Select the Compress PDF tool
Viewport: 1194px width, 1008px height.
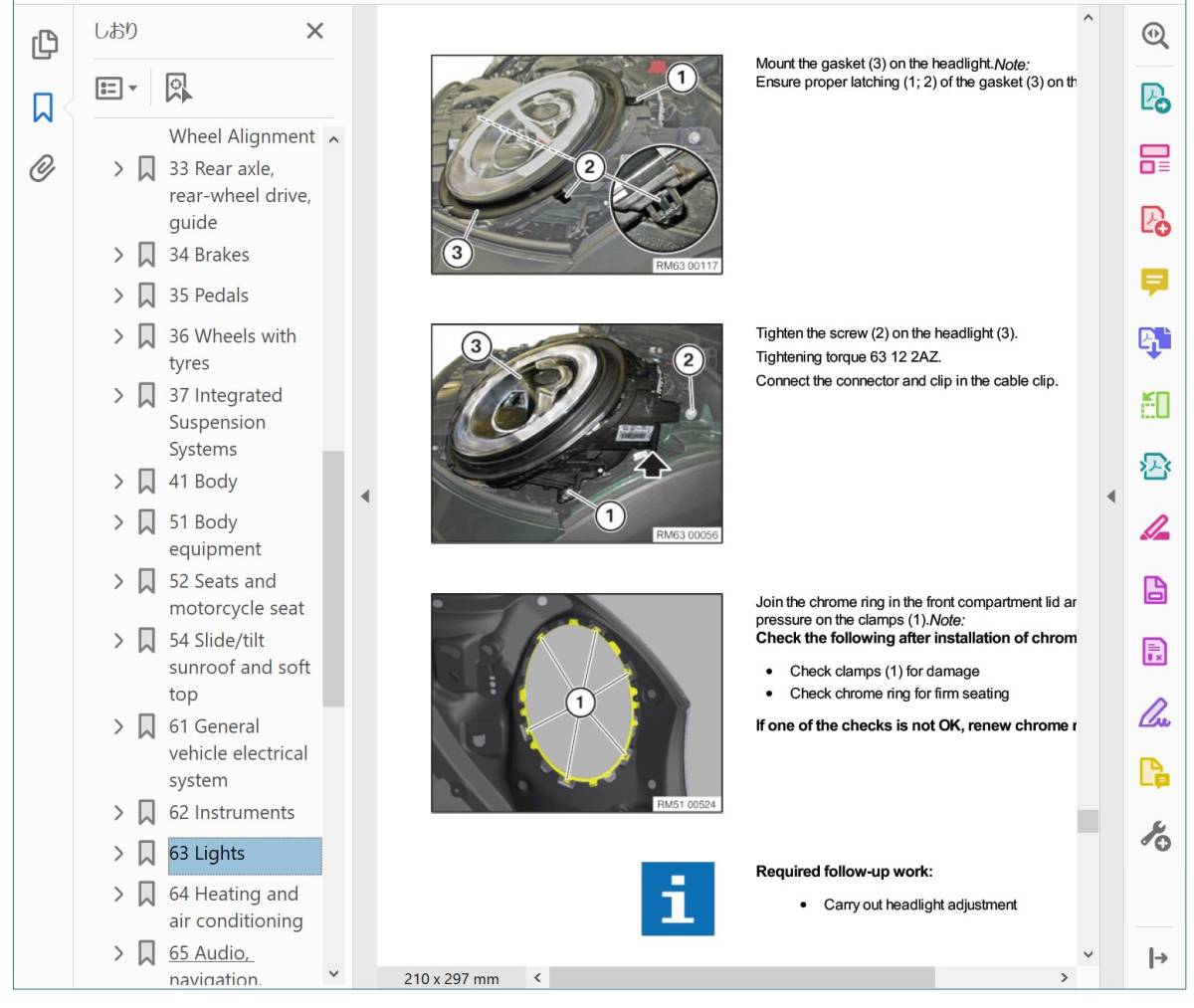[1154, 466]
